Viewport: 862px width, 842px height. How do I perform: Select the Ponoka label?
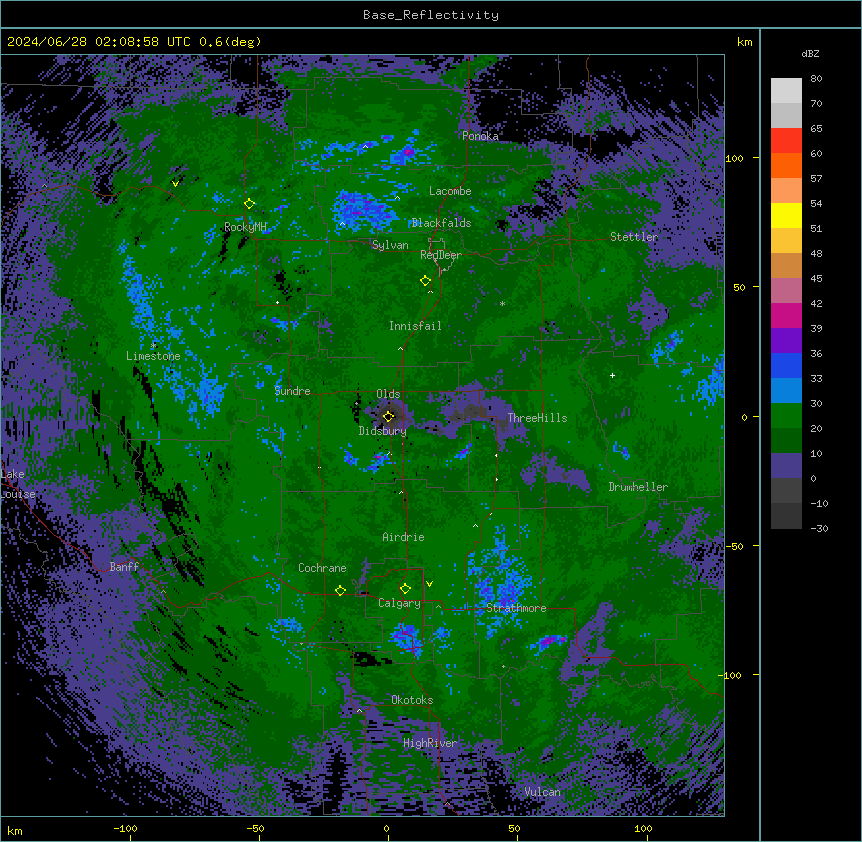(480, 136)
